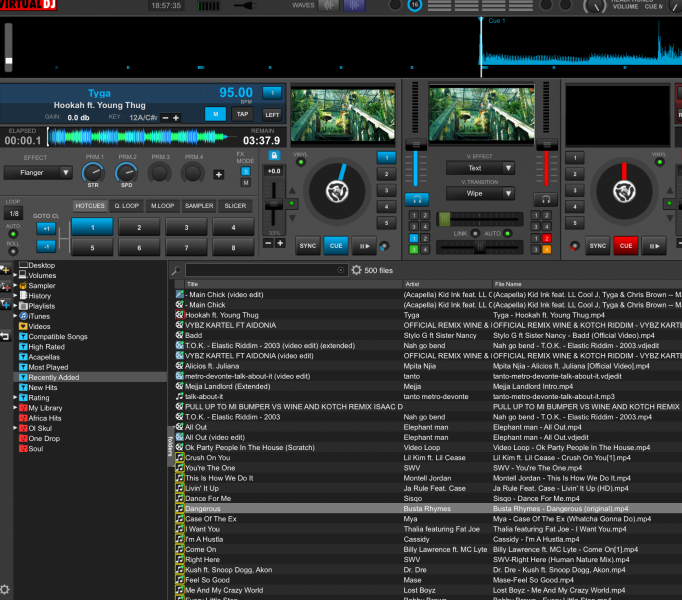Viewport: 682px width, 600px height.
Task: Click the blue left deck CUE button
Action: tap(336, 246)
